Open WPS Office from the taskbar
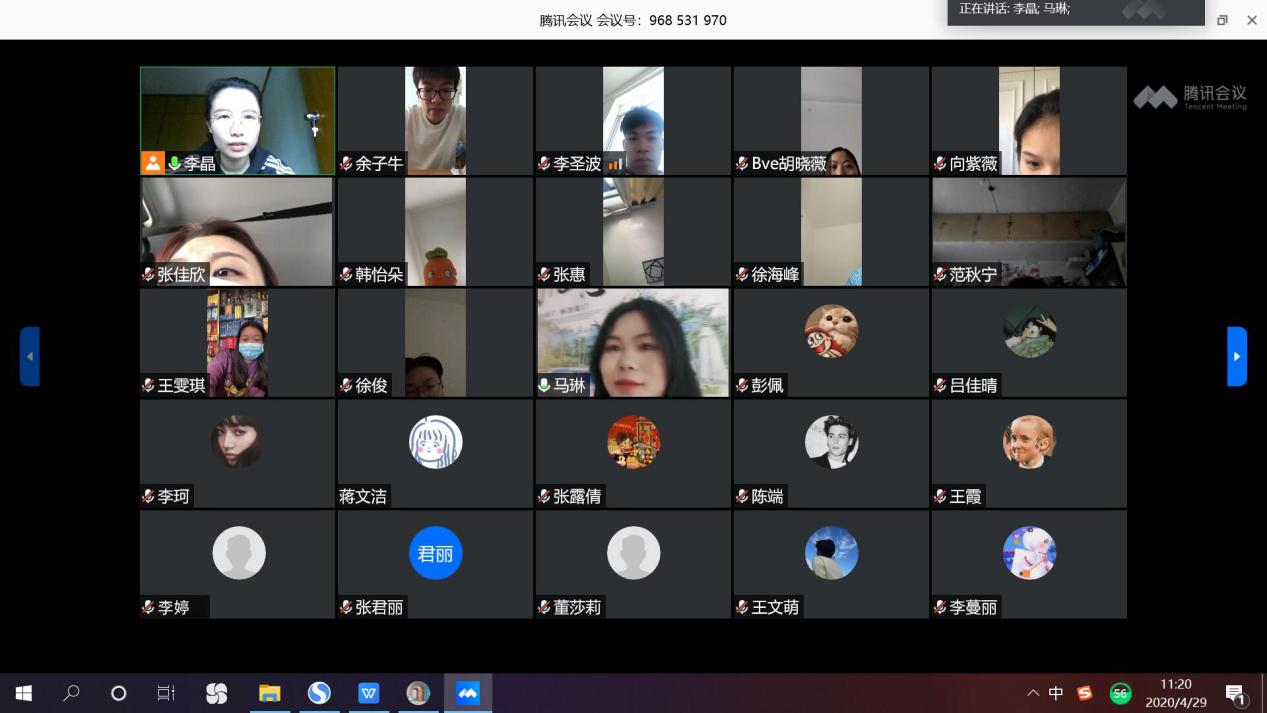Viewport: 1267px width, 713px height. click(368, 692)
